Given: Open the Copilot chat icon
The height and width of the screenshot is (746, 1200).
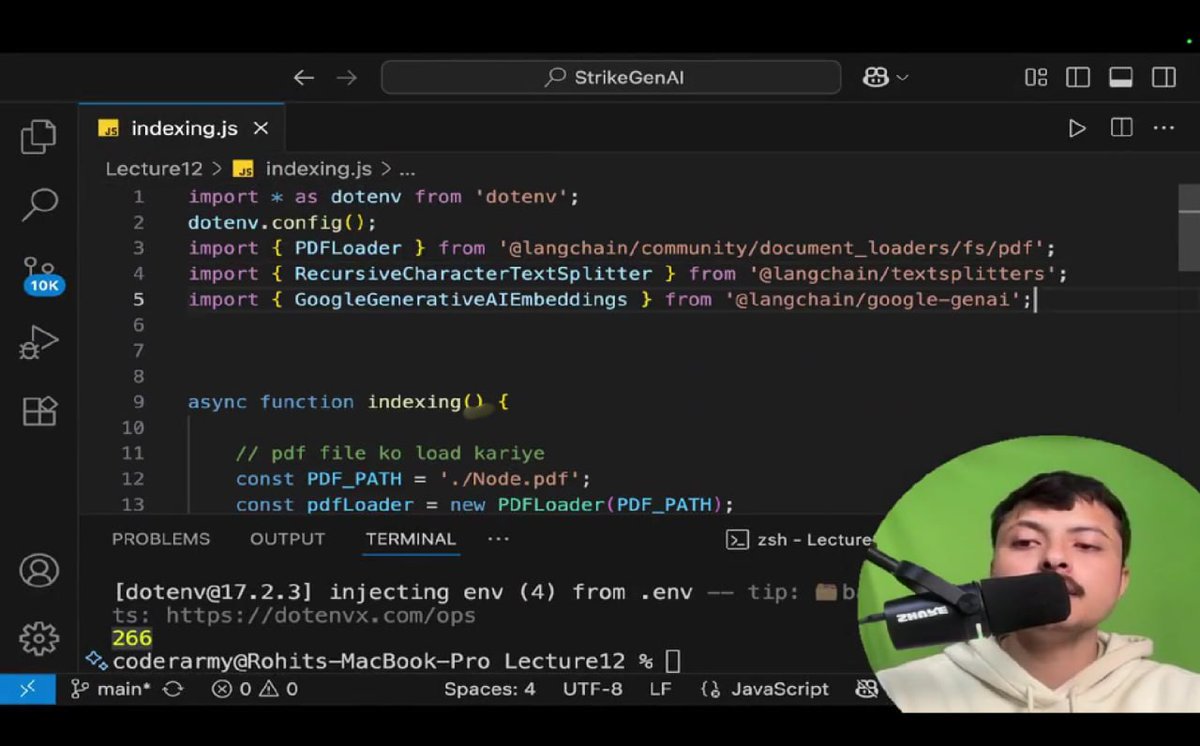Looking at the screenshot, I should pyautogui.click(x=876, y=77).
